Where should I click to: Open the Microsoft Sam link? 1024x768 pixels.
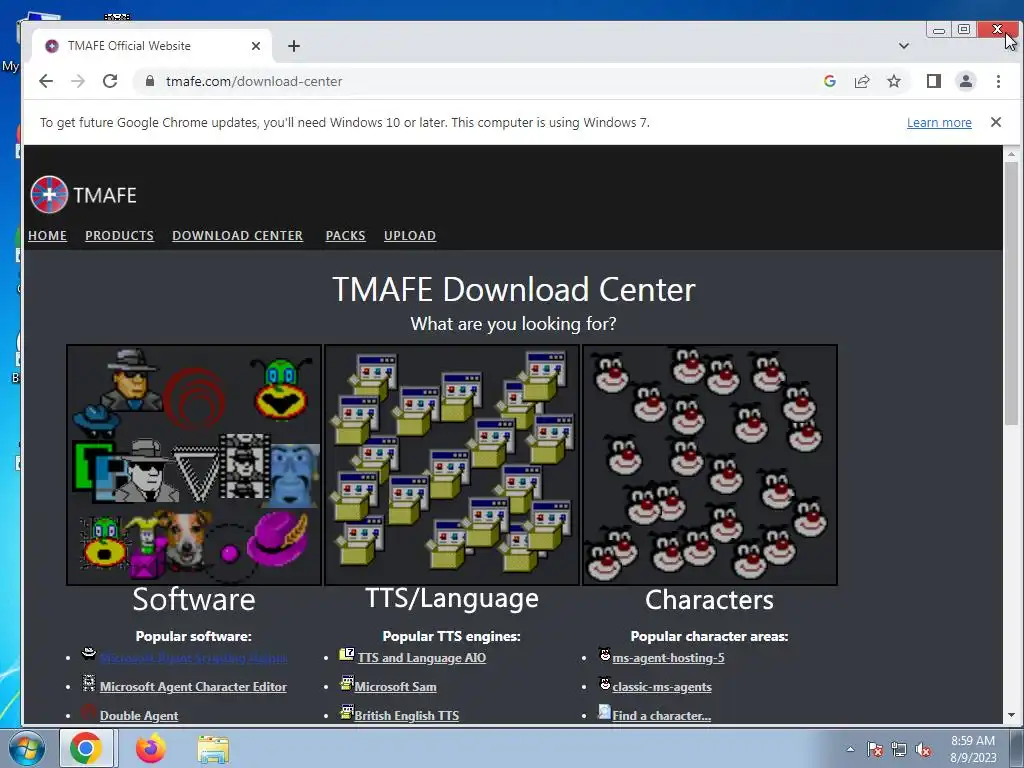click(x=396, y=686)
